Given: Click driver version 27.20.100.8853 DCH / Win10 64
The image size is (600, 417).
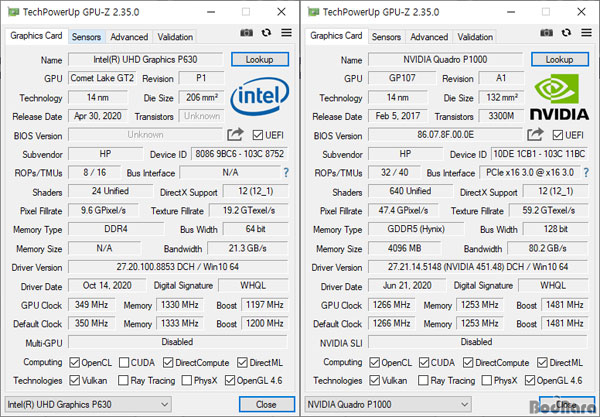Looking at the screenshot, I should [x=178, y=267].
